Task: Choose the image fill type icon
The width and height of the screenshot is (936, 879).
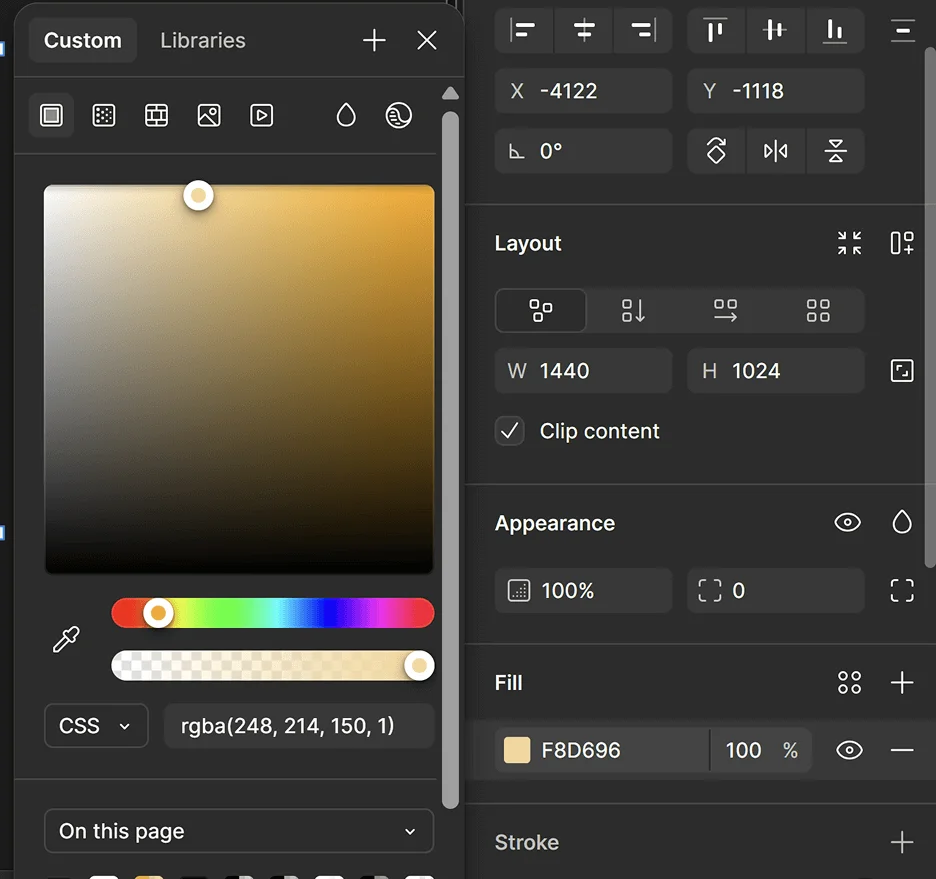Action: click(209, 115)
